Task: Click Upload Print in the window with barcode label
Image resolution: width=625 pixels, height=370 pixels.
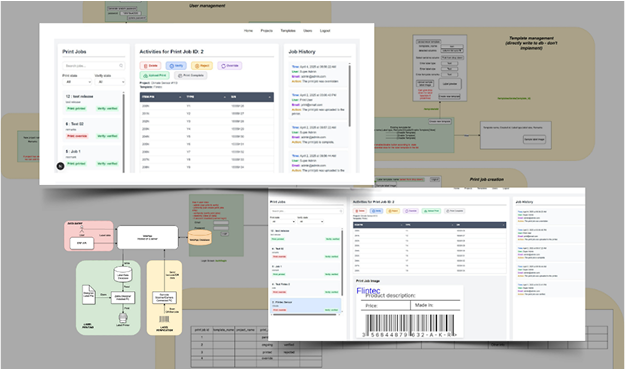Action: (x=431, y=211)
